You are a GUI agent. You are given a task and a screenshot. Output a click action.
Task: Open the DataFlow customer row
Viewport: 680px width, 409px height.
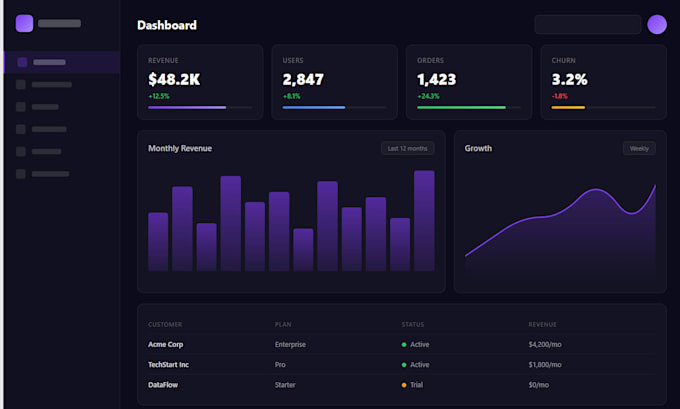pos(402,385)
